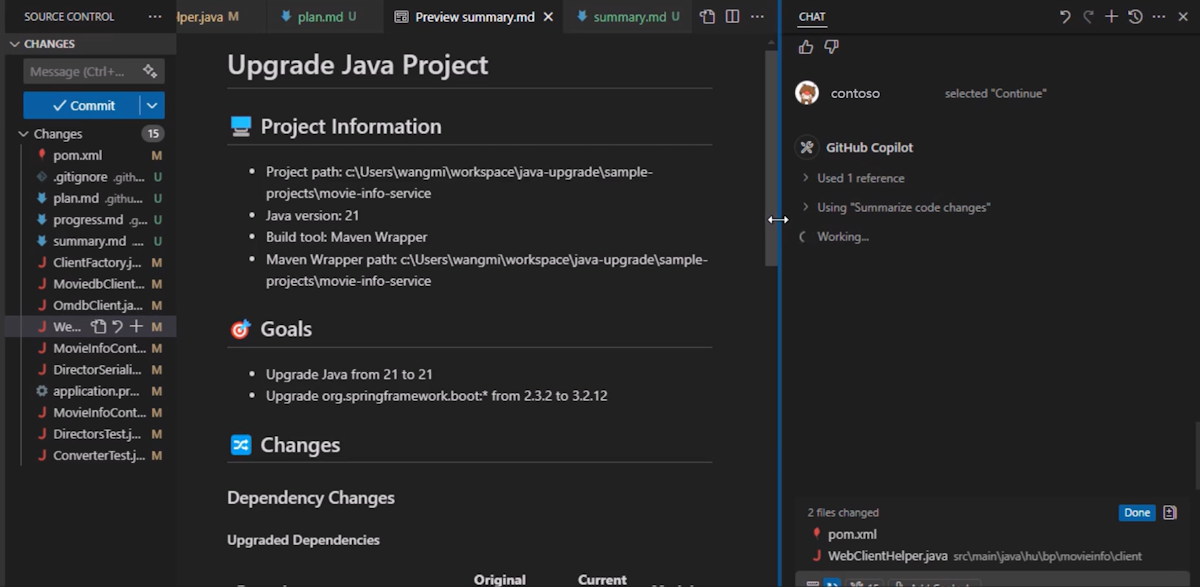The height and width of the screenshot is (587, 1200).
Task: Click the Done button in chat
Action: coord(1137,513)
